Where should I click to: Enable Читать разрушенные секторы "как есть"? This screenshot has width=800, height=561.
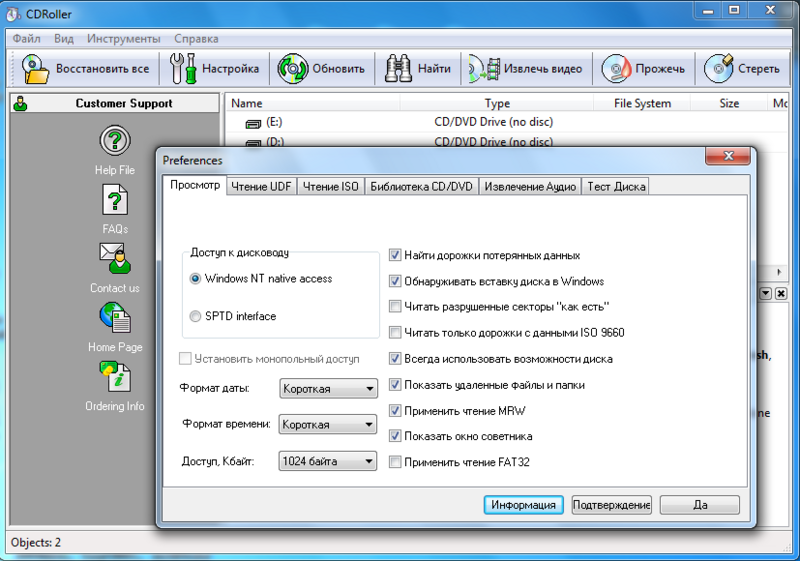pos(395,306)
